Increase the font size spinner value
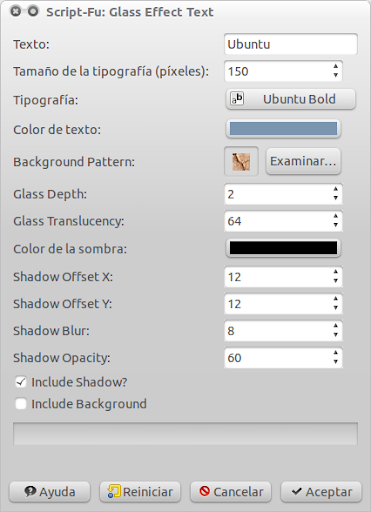This screenshot has width=371, height=512. point(336,66)
